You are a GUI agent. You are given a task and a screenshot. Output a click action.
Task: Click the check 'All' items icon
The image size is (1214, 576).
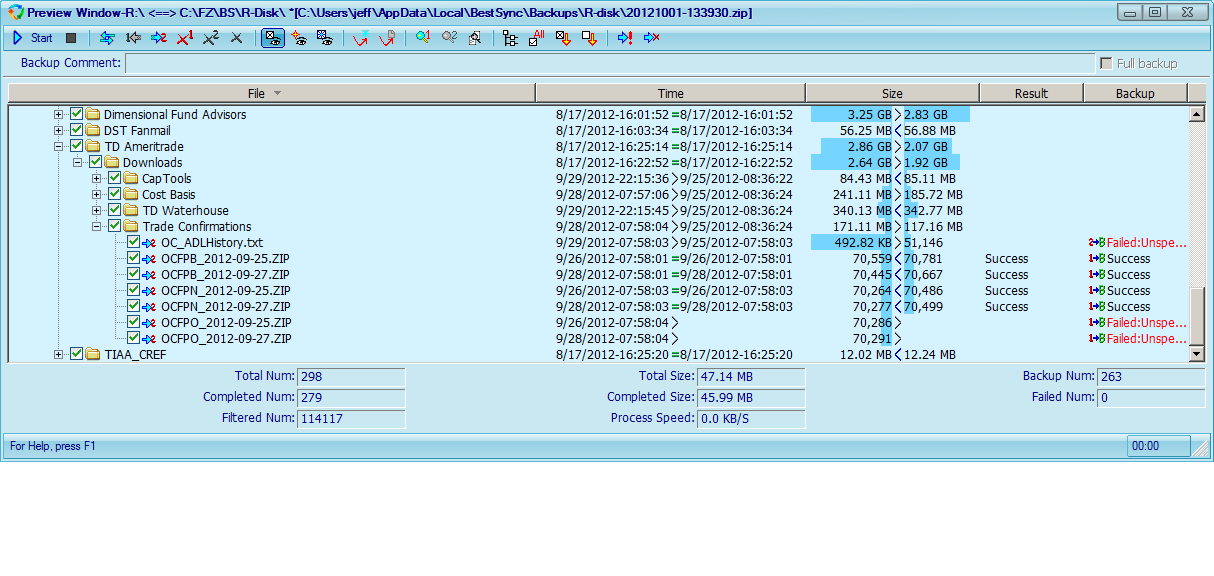[x=537, y=38]
